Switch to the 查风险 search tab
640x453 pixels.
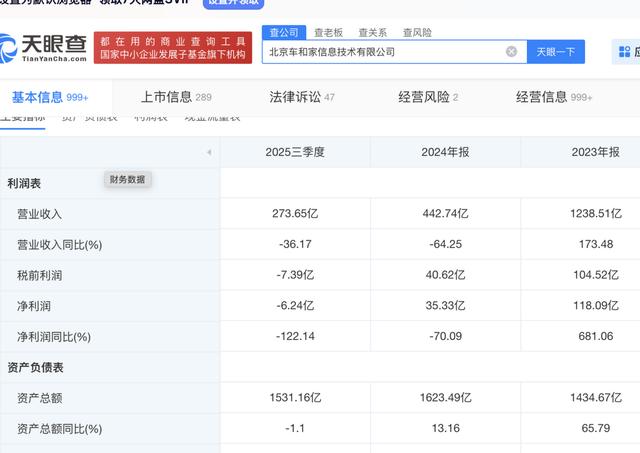[x=417, y=32]
